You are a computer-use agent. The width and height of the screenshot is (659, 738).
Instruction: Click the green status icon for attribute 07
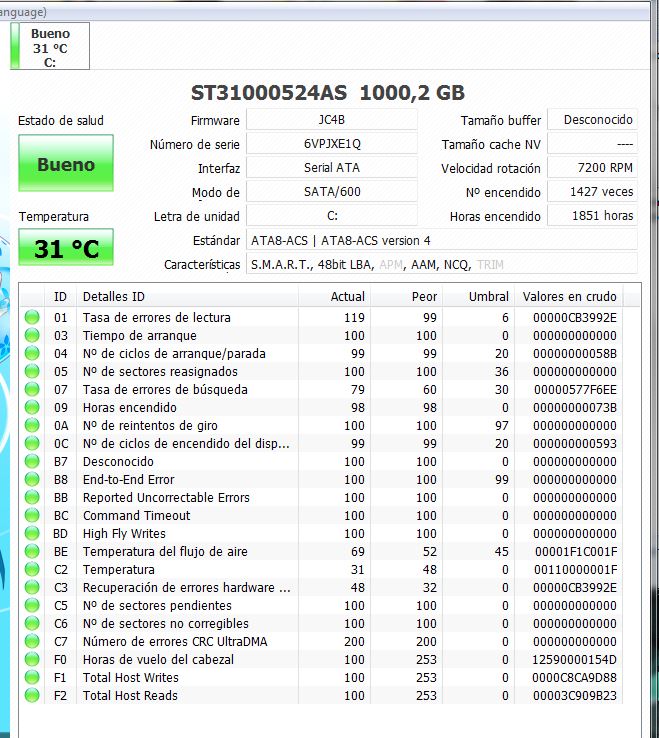pyautogui.click(x=32, y=389)
